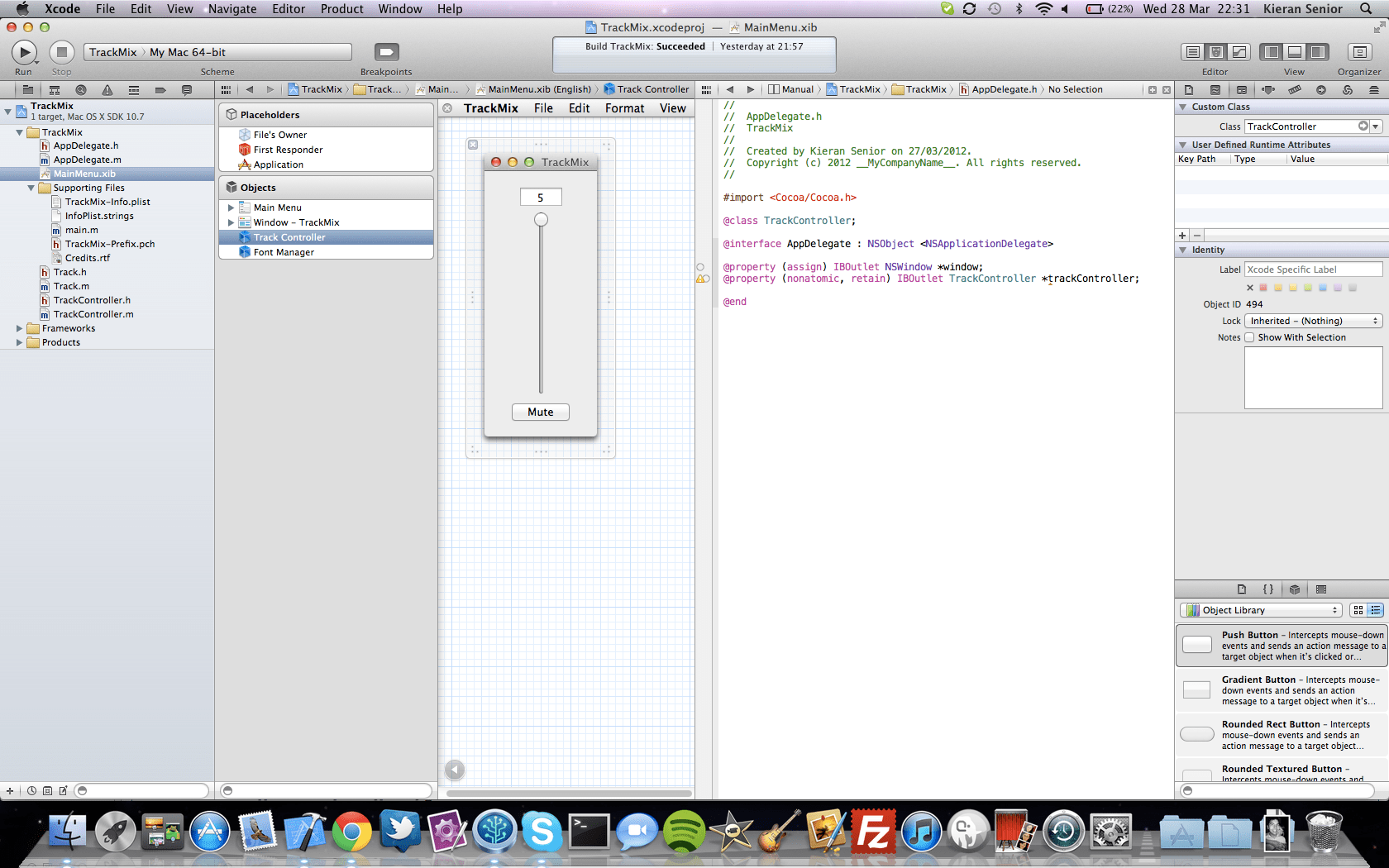Show the Debug navigator

coord(133,89)
